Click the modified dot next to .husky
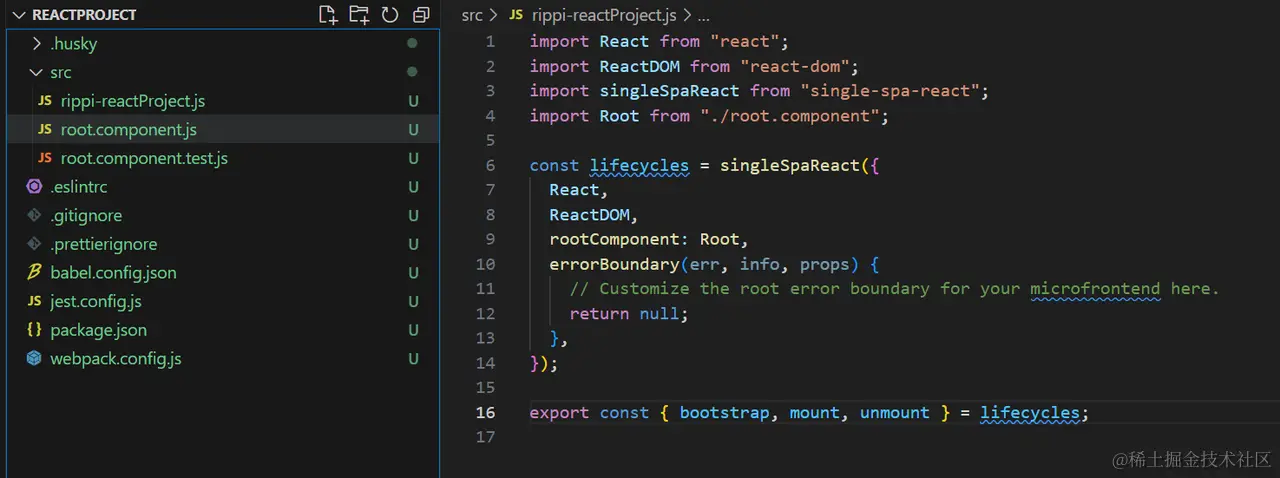 (412, 44)
